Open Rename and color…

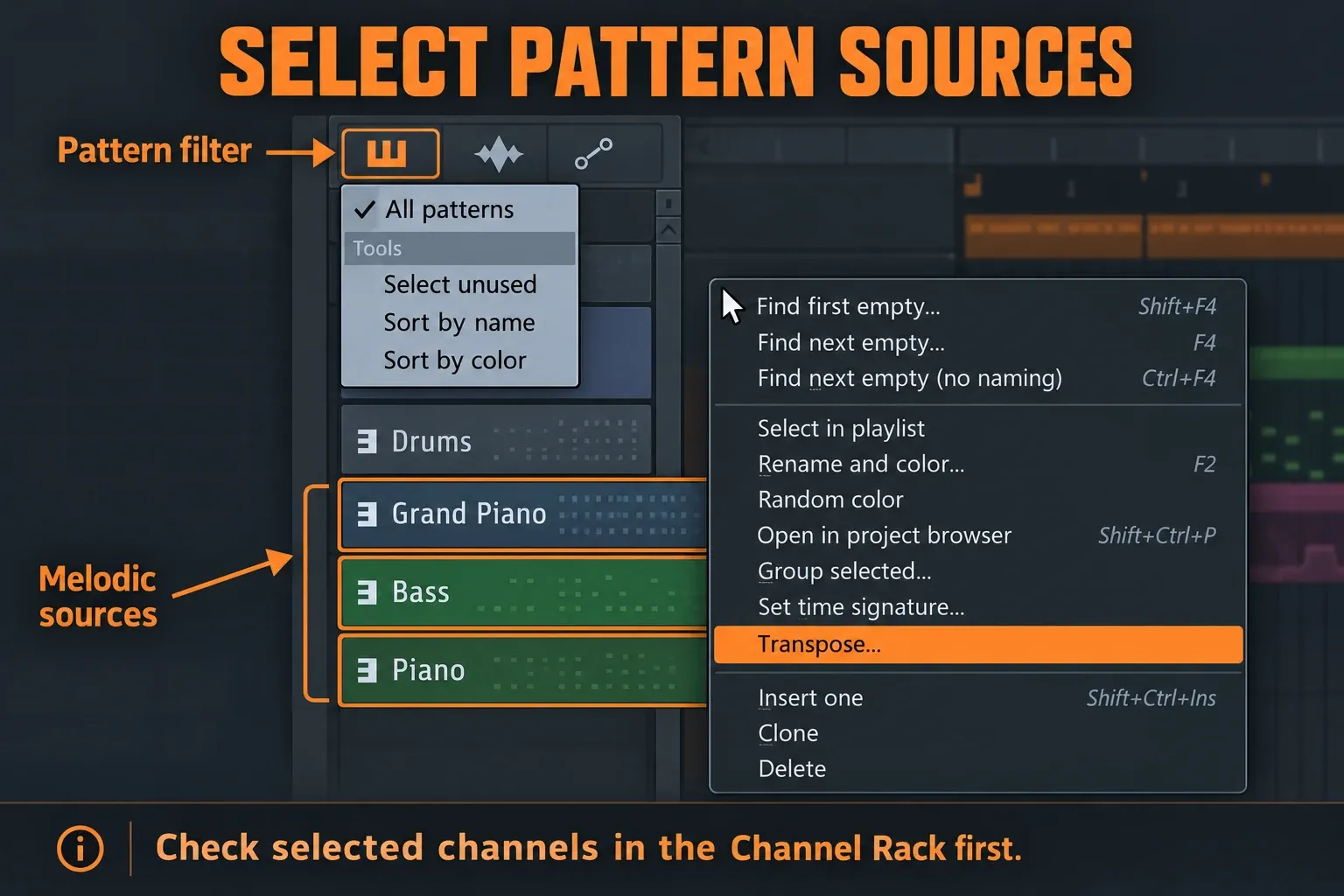coord(978,464)
